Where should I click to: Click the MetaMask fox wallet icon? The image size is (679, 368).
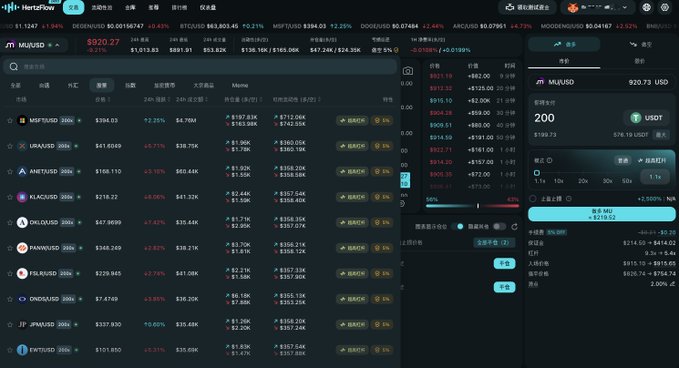572,7
